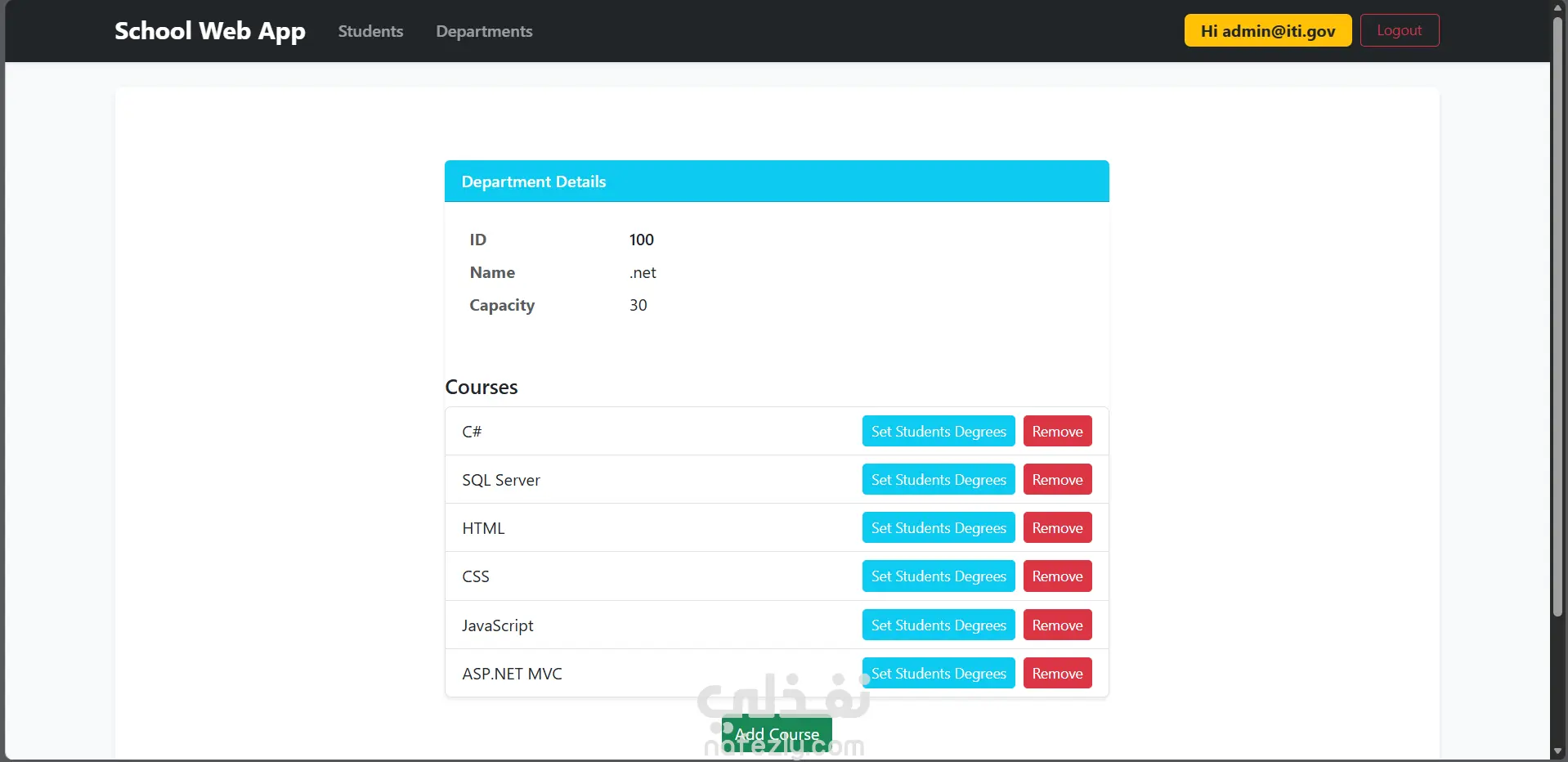Click the department ID value 100
The width and height of the screenshot is (1568, 762).
642,240
